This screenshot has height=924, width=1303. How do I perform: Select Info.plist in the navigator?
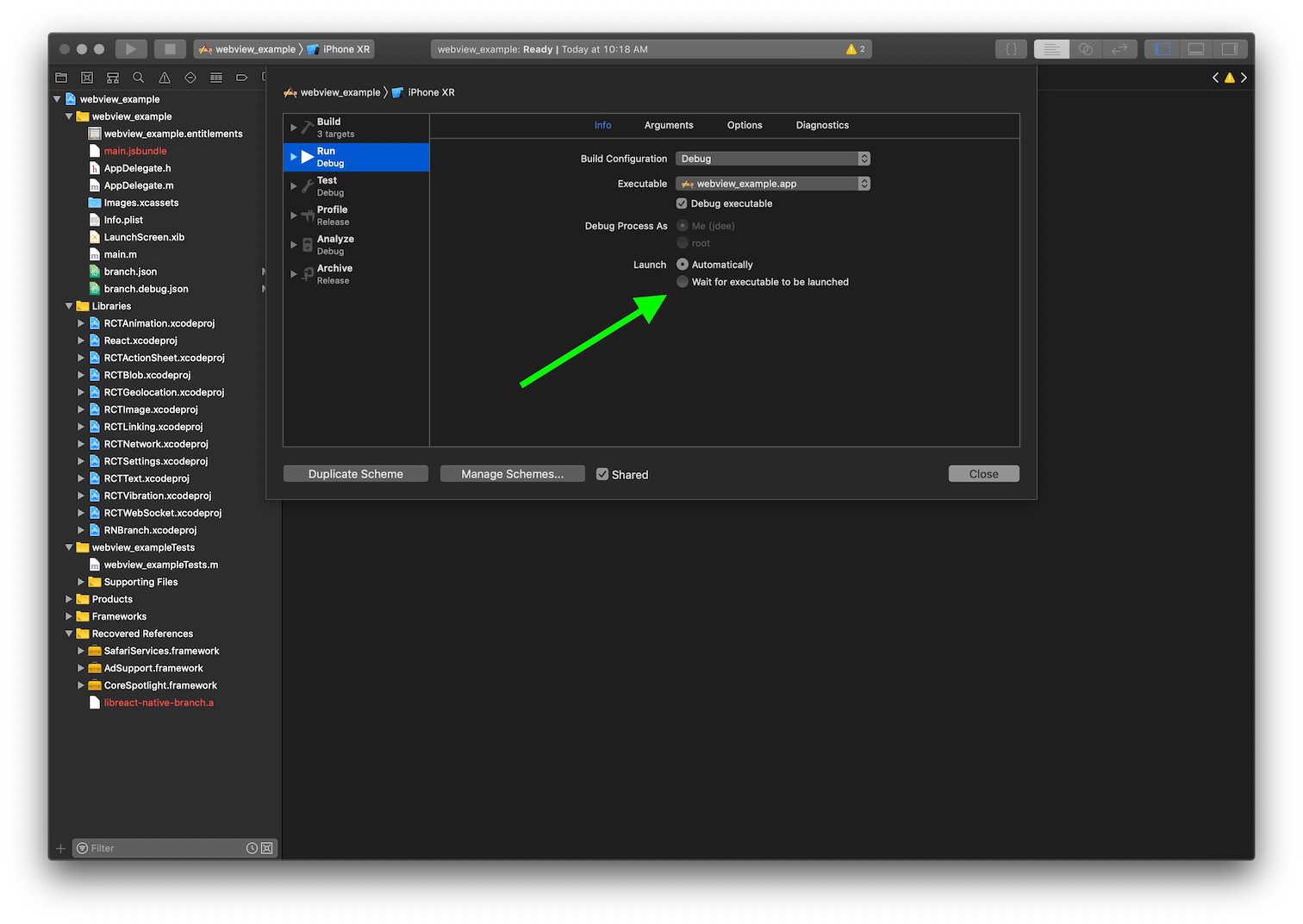point(123,220)
